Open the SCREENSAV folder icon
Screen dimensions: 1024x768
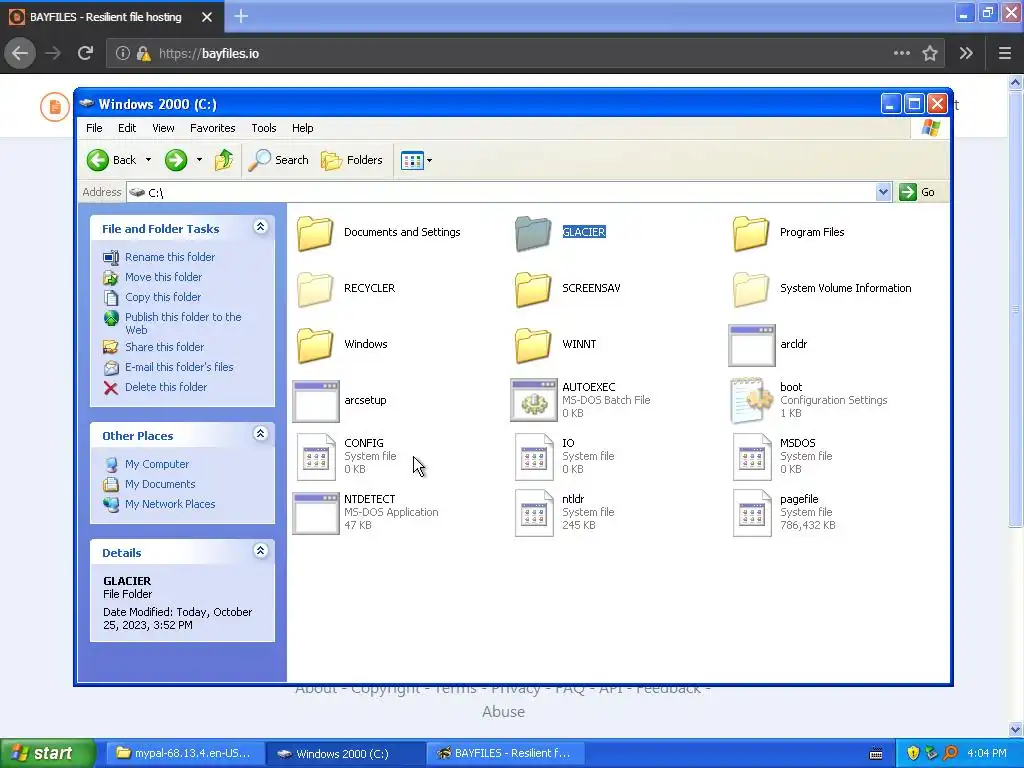[533, 289]
